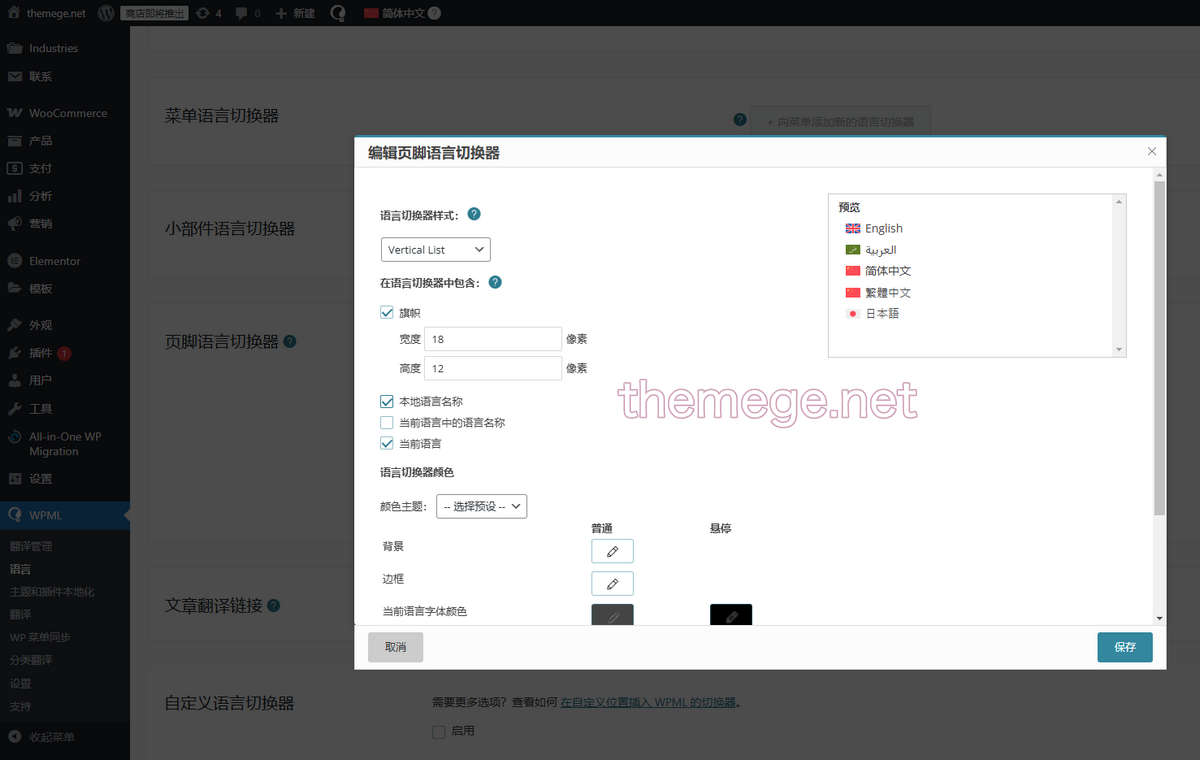Viewport: 1200px width, 760px height.
Task: Close the 编辑页脚语言切换器 dialog
Action: [1152, 152]
